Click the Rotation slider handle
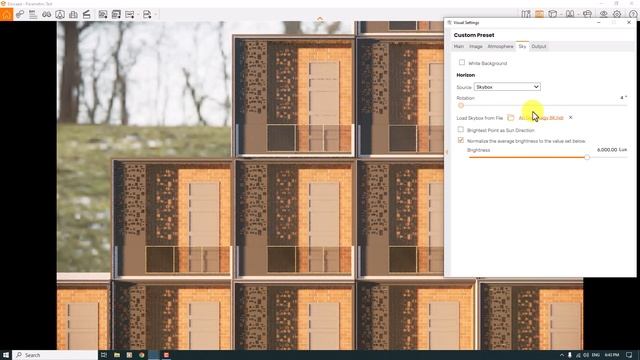 (461, 105)
